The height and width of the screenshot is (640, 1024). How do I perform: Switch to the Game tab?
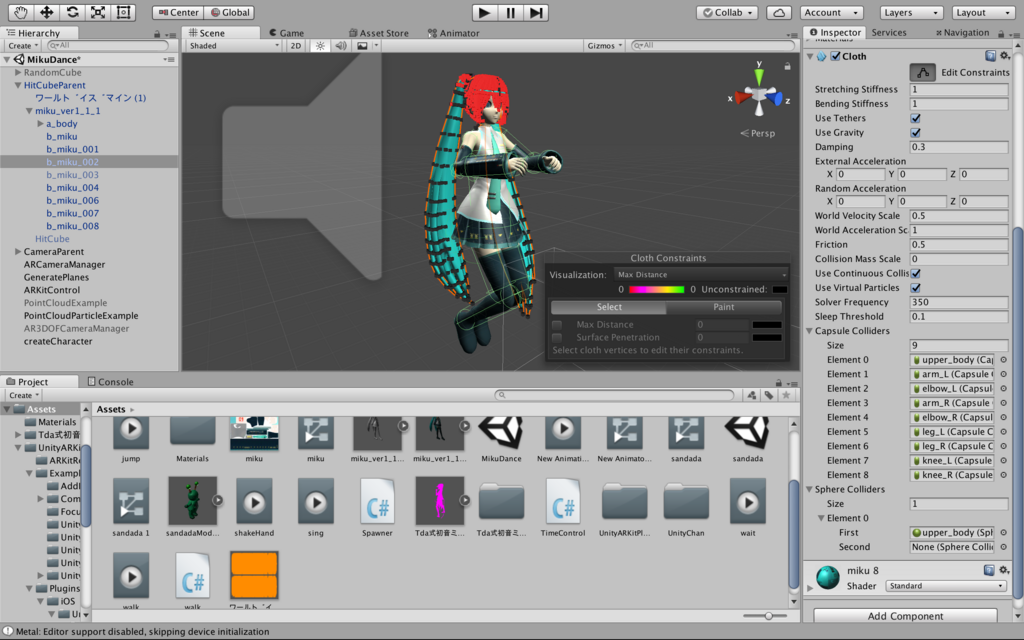click(287, 33)
